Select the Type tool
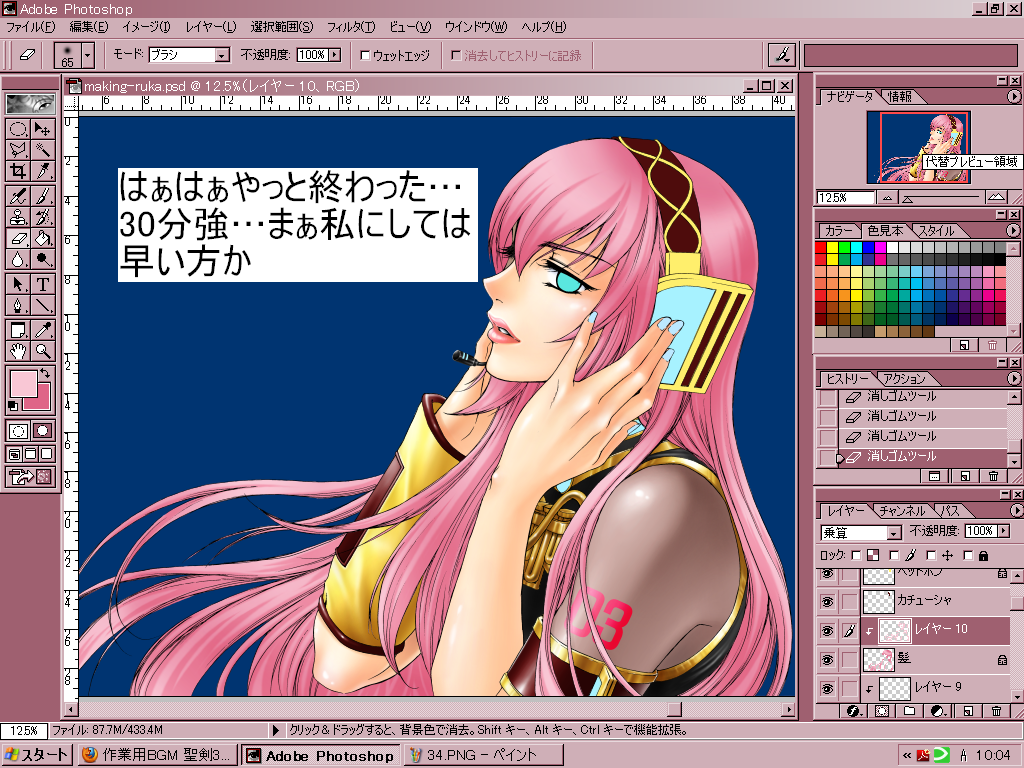Screen dimensions: 1024x768 pyautogui.click(x=42, y=284)
